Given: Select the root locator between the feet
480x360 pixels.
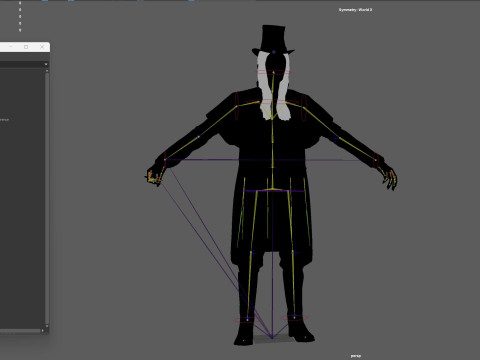Looking at the screenshot, I should pyautogui.click(x=272, y=338).
